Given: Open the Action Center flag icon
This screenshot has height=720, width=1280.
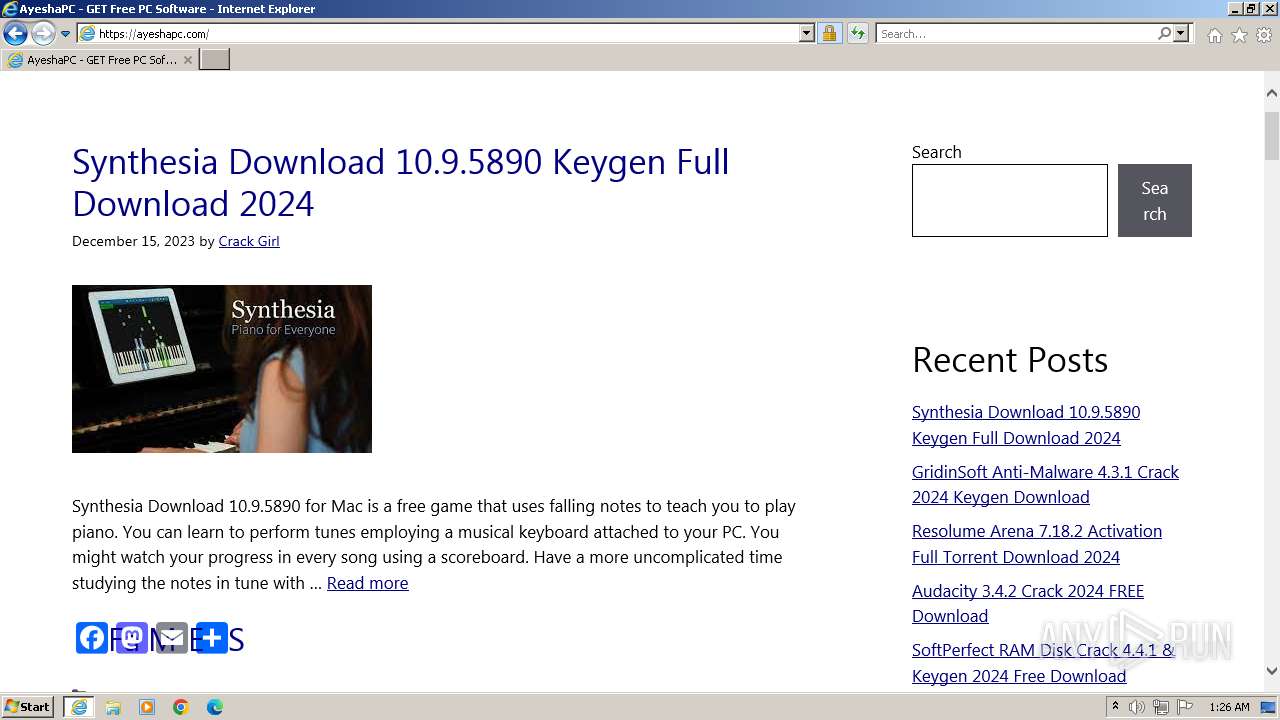Looking at the screenshot, I should click(x=1185, y=707).
